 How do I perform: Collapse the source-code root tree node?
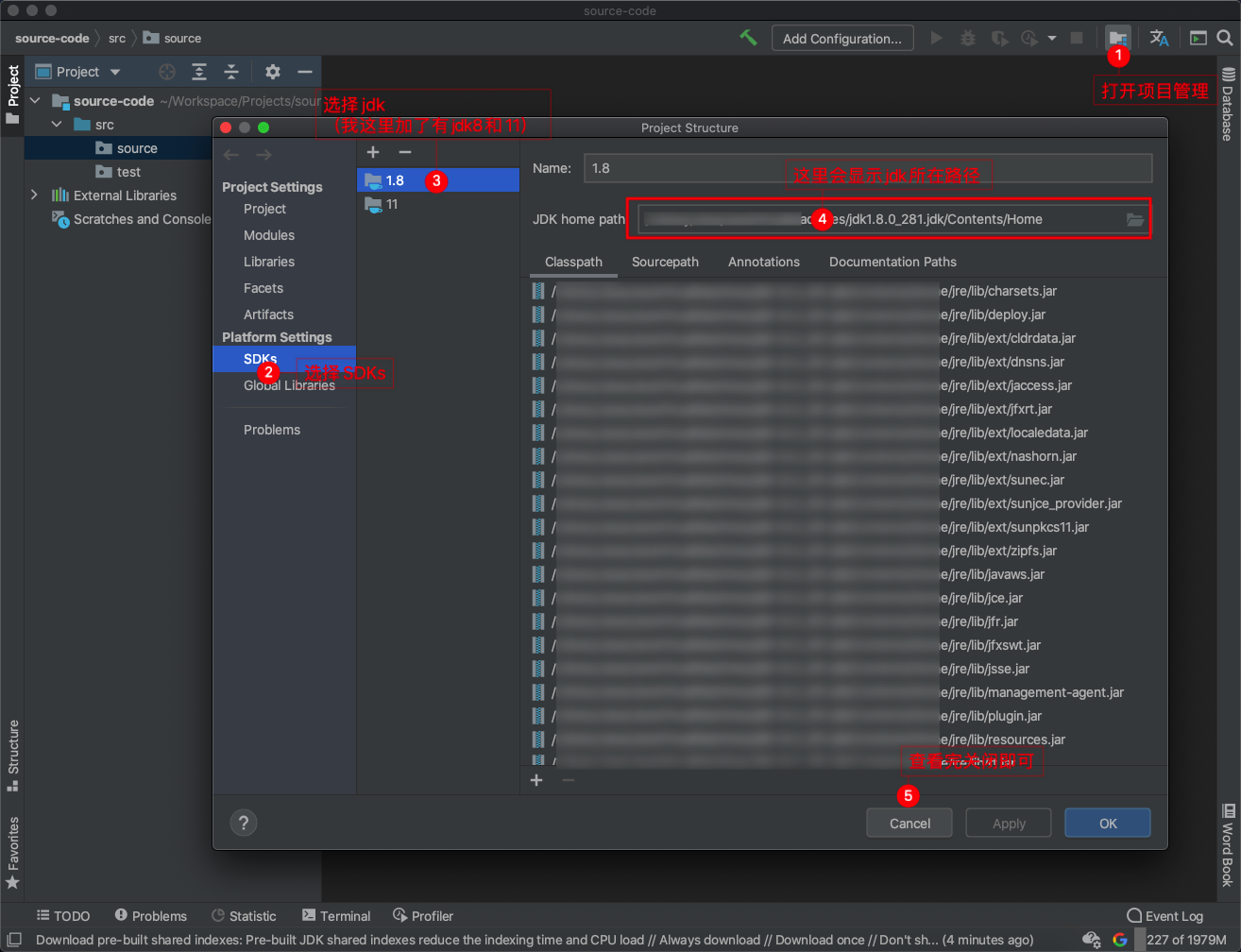35,101
